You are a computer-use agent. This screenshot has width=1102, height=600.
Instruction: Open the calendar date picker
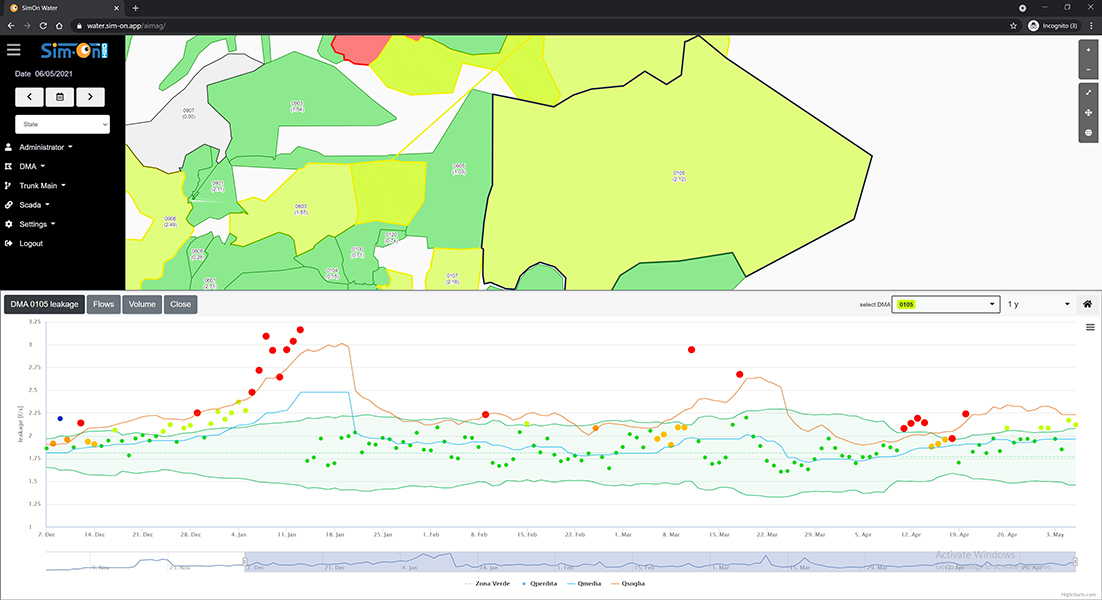(60, 97)
